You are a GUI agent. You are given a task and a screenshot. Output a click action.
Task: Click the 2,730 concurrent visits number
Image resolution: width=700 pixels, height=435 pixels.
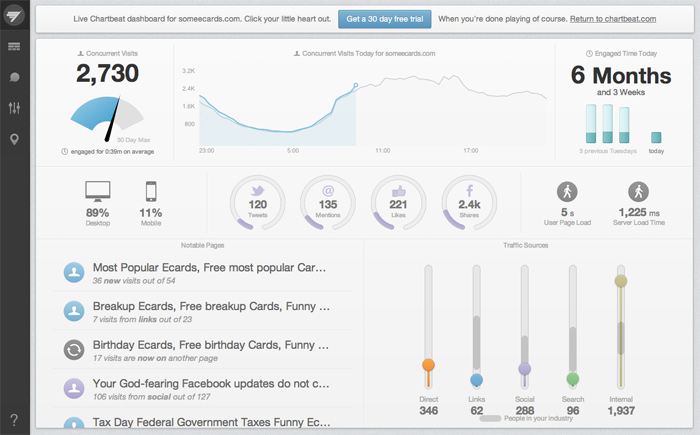[108, 73]
